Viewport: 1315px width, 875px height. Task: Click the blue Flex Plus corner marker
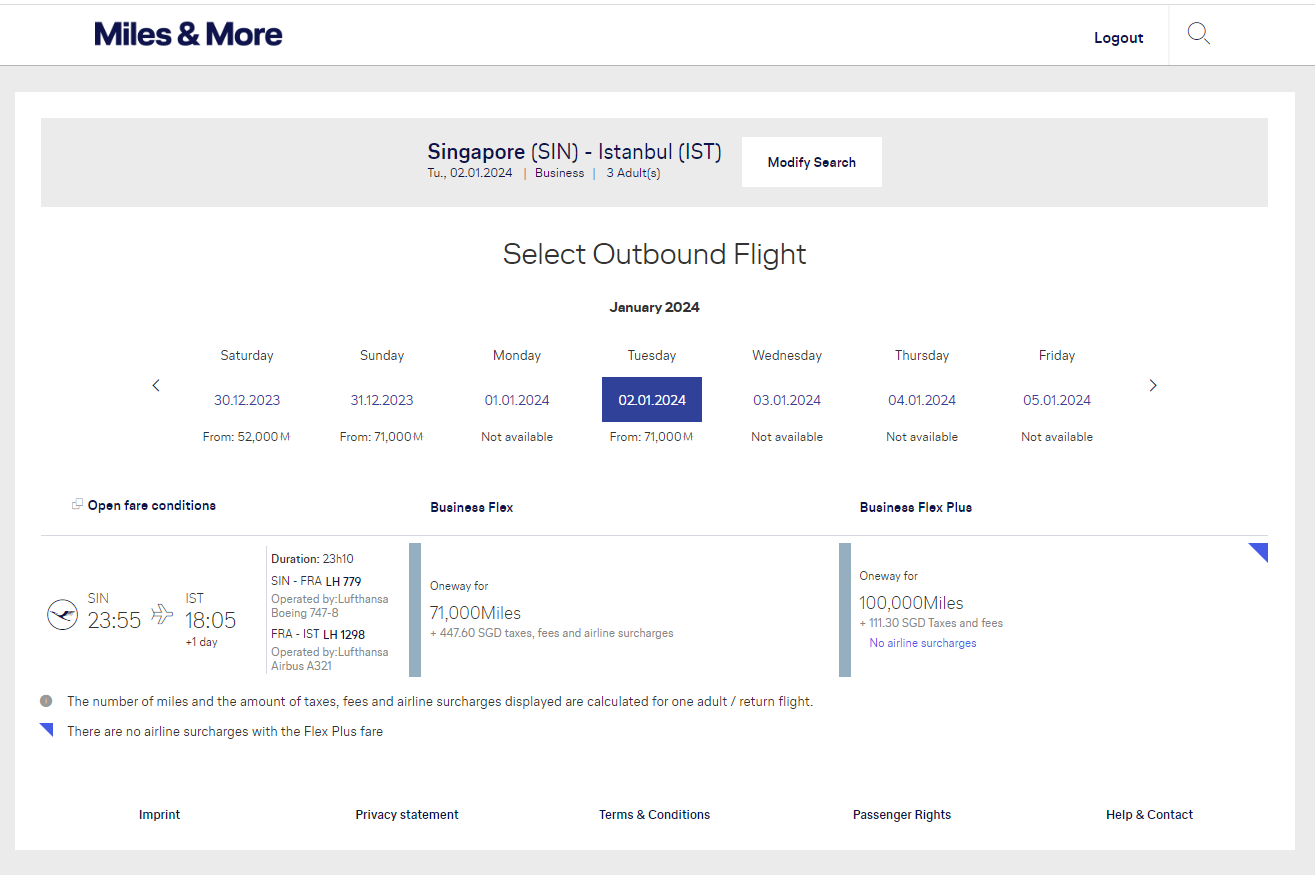point(1260,550)
